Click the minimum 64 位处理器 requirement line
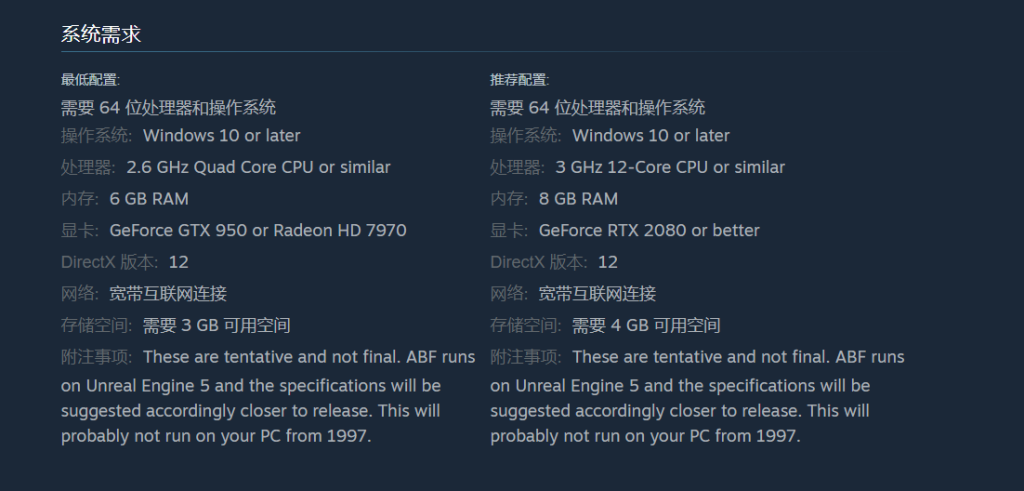Screen dimensions: 1024x491 tap(168, 107)
